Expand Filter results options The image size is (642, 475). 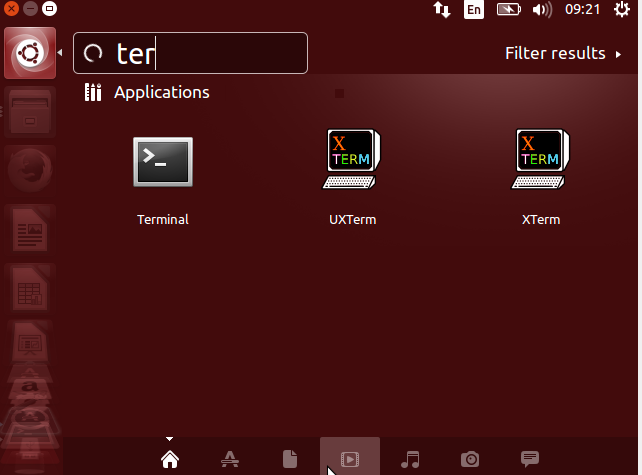[563, 53]
